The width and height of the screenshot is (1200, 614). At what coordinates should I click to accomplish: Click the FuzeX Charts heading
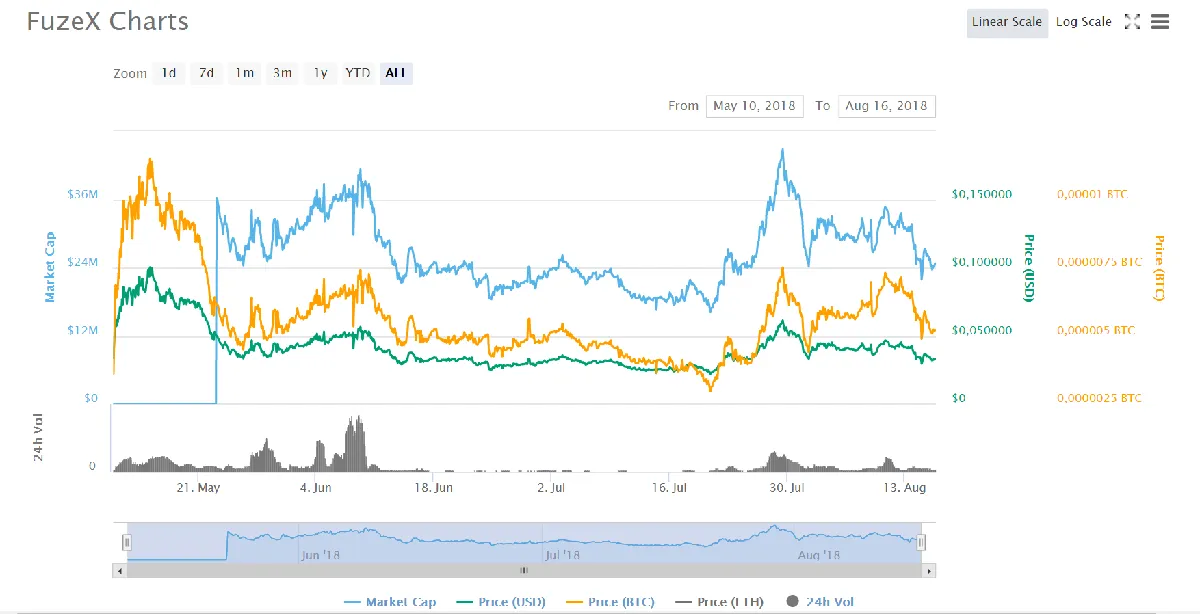107,21
